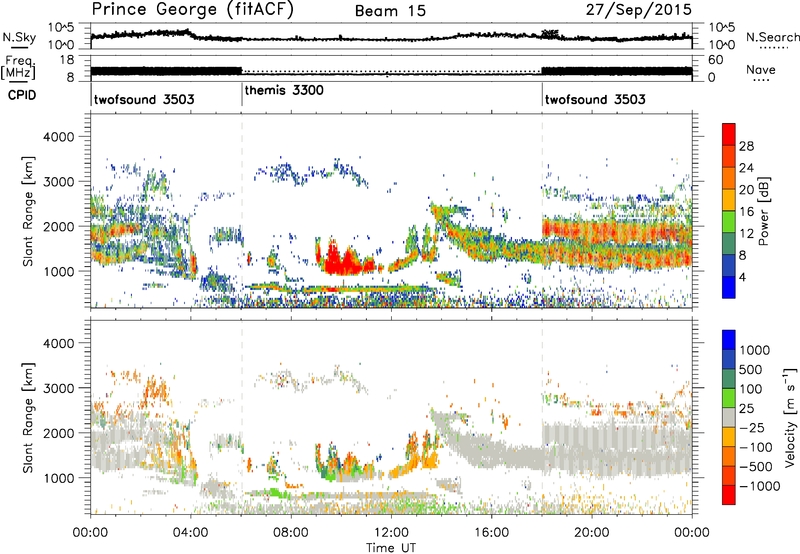Click the '04:00' time axis tick label
The height and width of the screenshot is (554, 800).
(190, 533)
